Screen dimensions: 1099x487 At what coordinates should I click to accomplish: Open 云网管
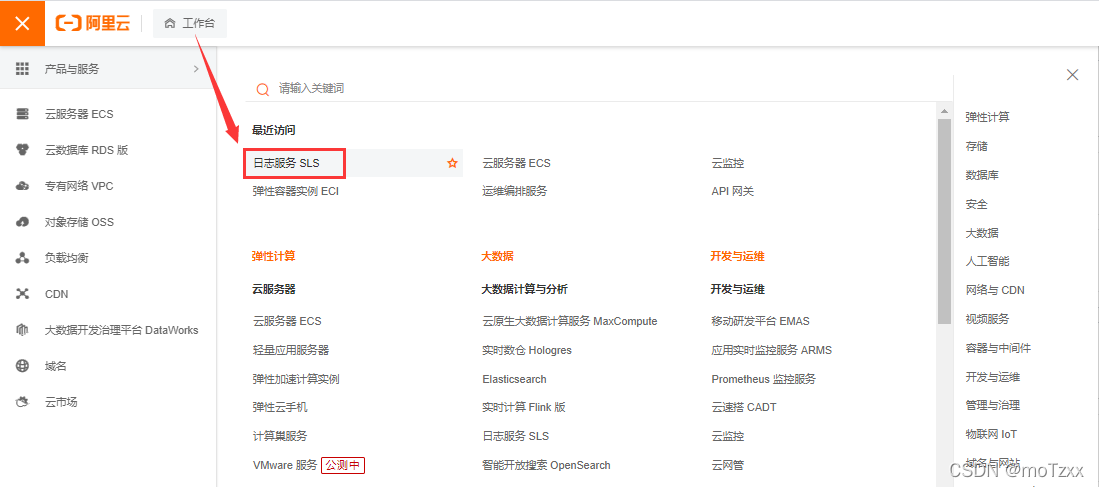(728, 465)
